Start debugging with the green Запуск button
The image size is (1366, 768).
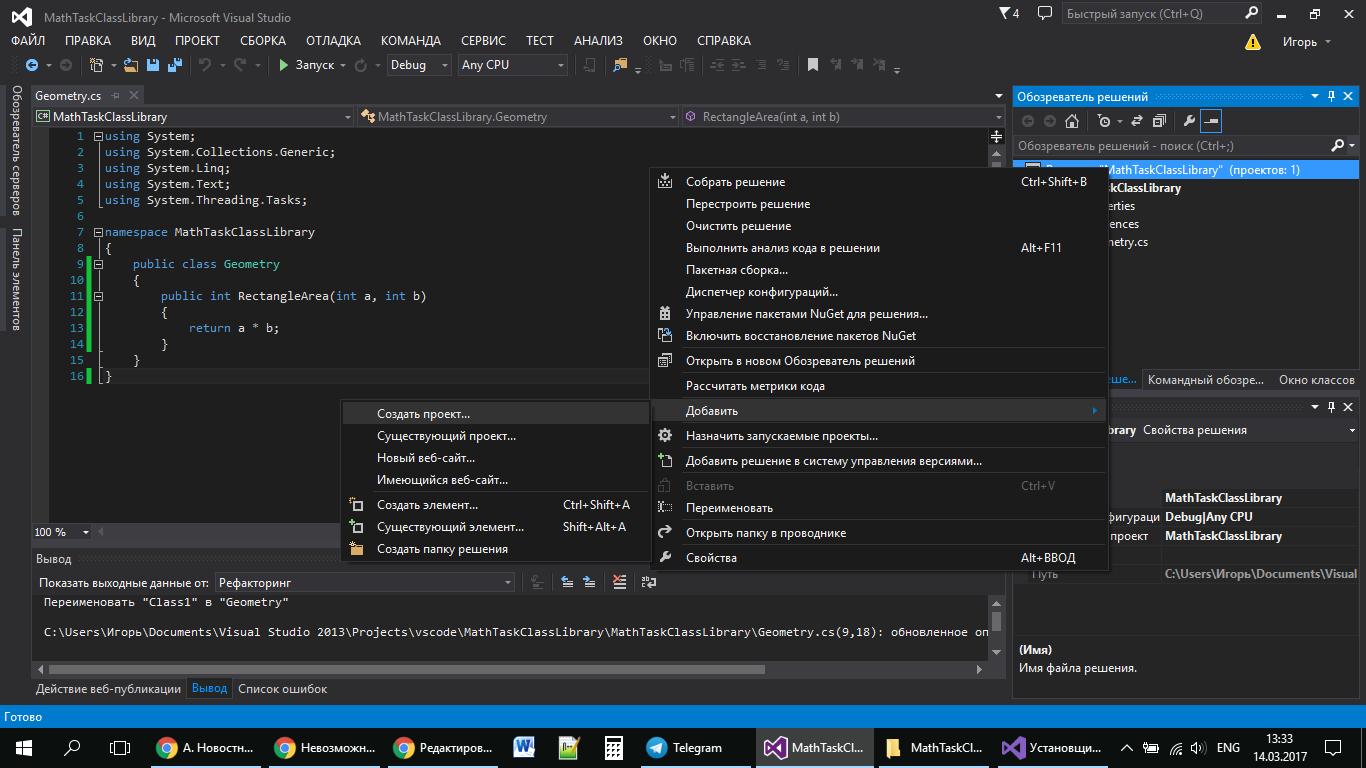307,65
